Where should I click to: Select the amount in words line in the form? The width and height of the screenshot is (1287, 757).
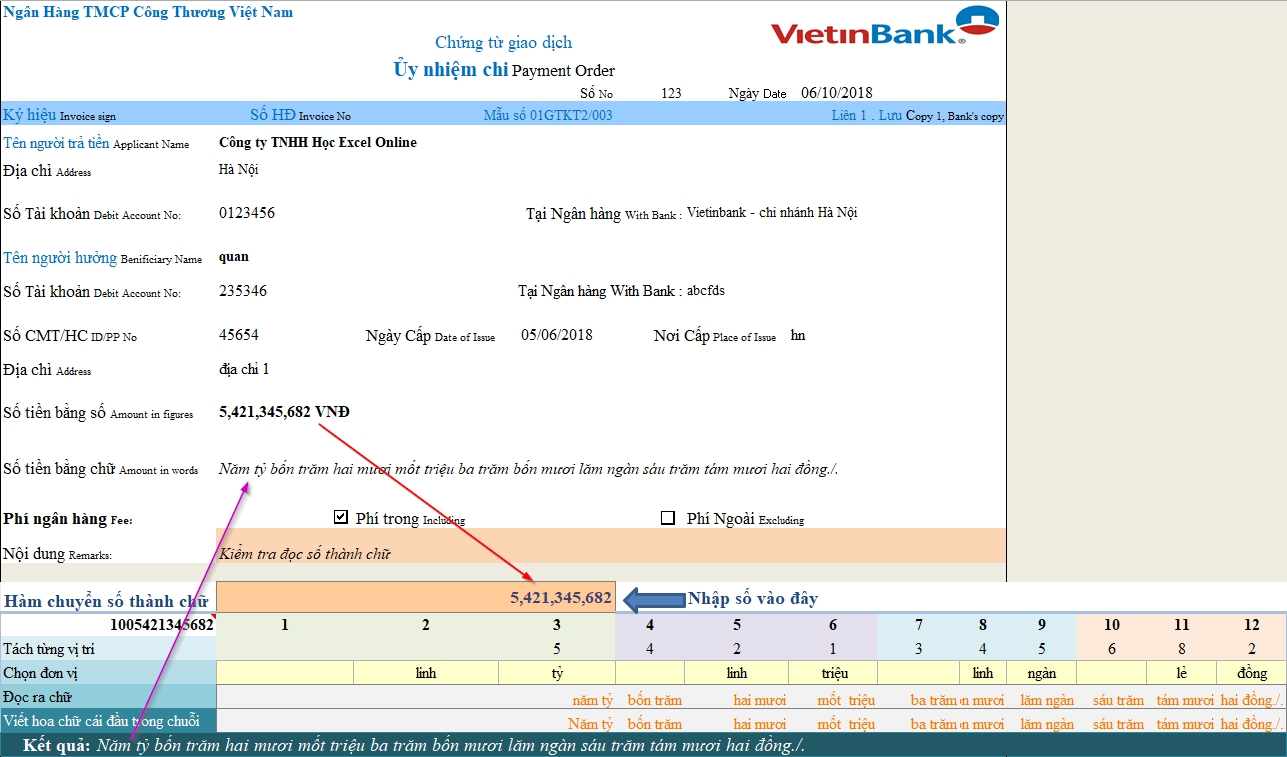[x=528, y=469]
